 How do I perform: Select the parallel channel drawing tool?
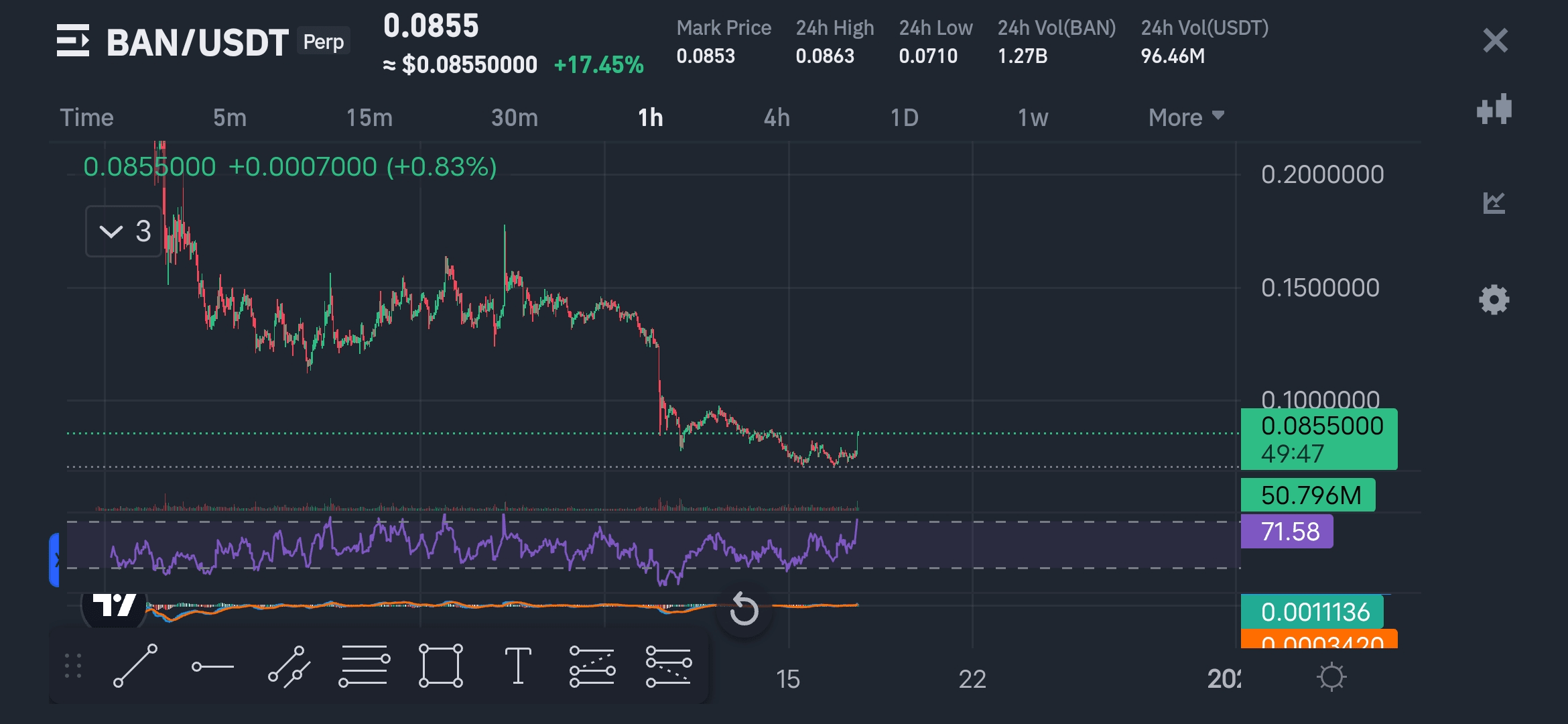(289, 666)
